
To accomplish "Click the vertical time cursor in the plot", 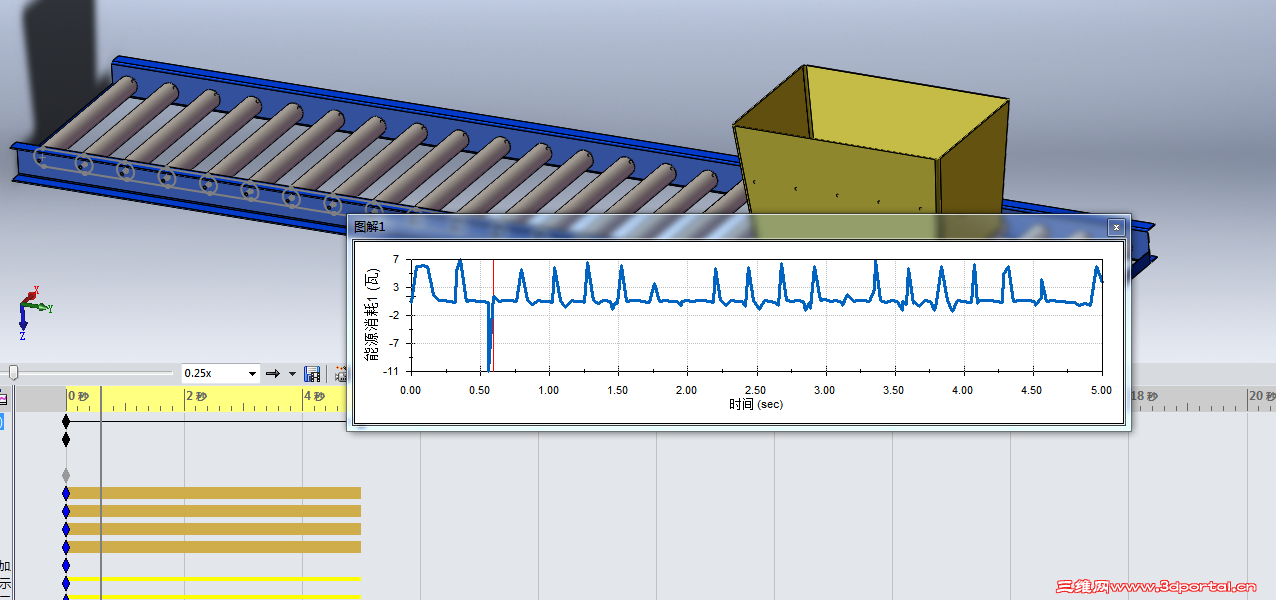I will (493, 315).
